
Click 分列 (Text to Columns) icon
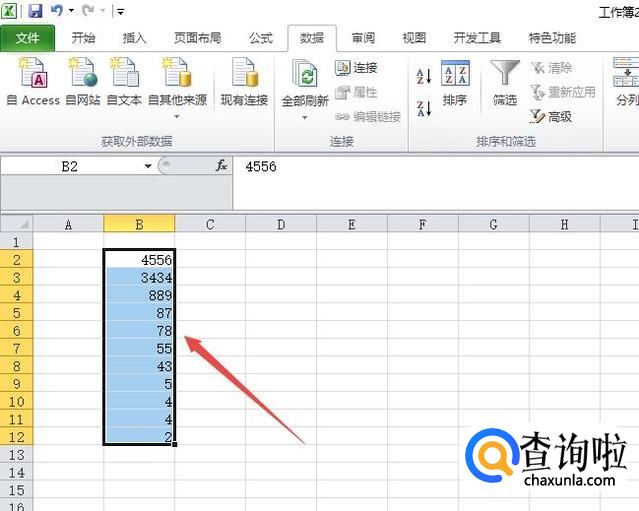[626, 81]
